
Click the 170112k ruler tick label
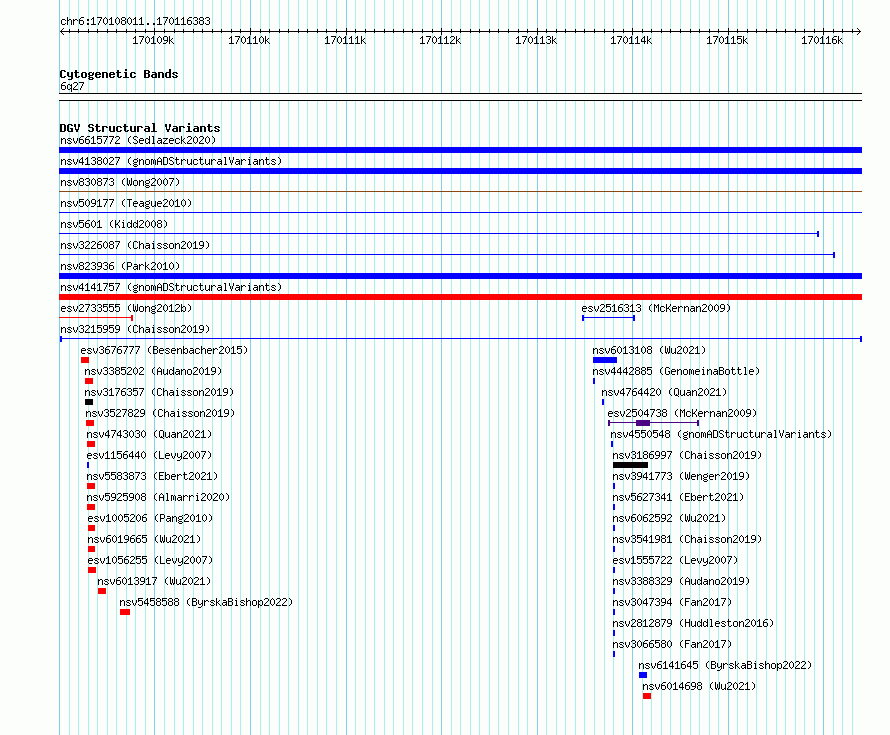tap(440, 40)
